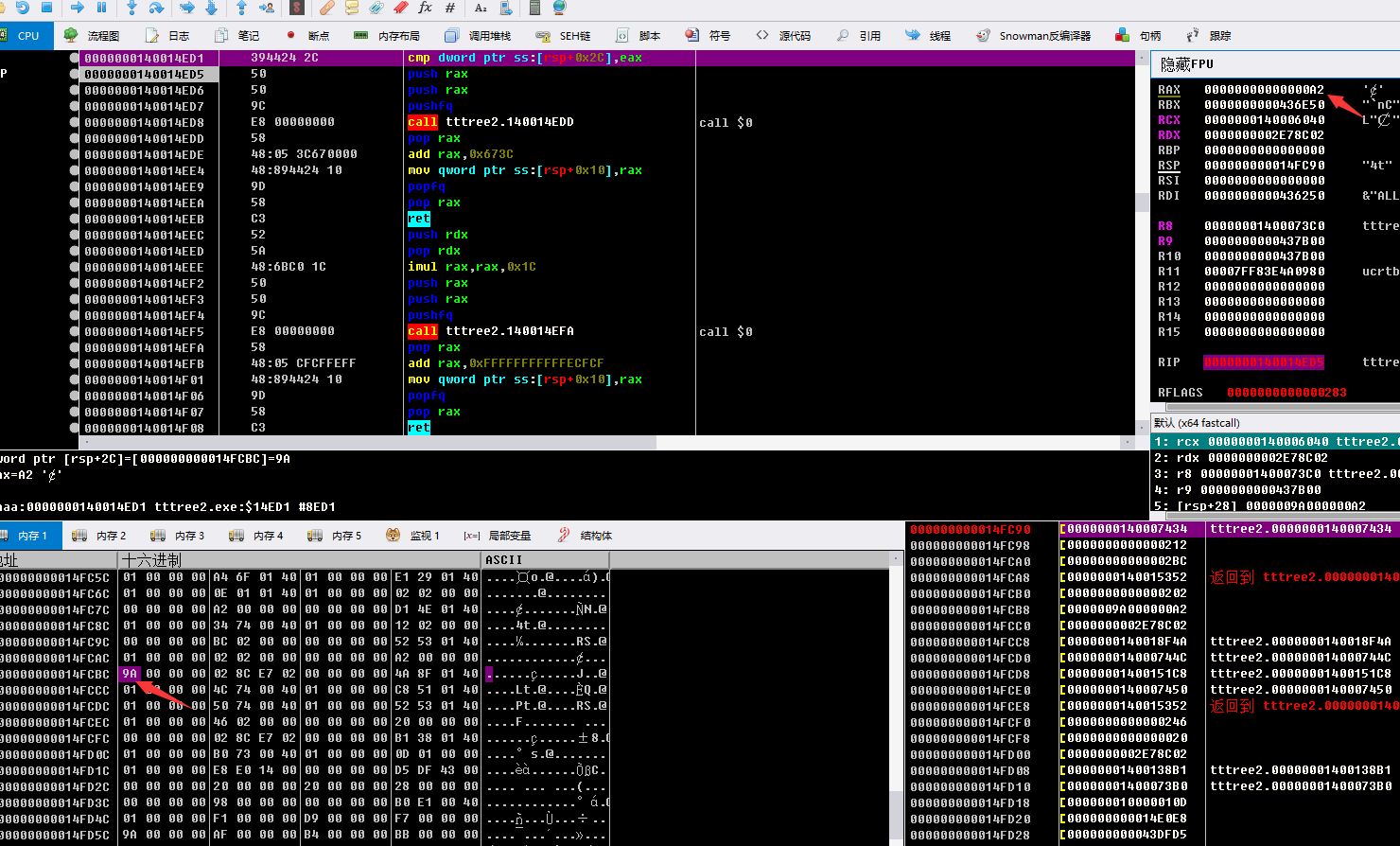This screenshot has height=846, width=1400.
Task: Open the 内存布局 memory map tab
Action: point(387,36)
